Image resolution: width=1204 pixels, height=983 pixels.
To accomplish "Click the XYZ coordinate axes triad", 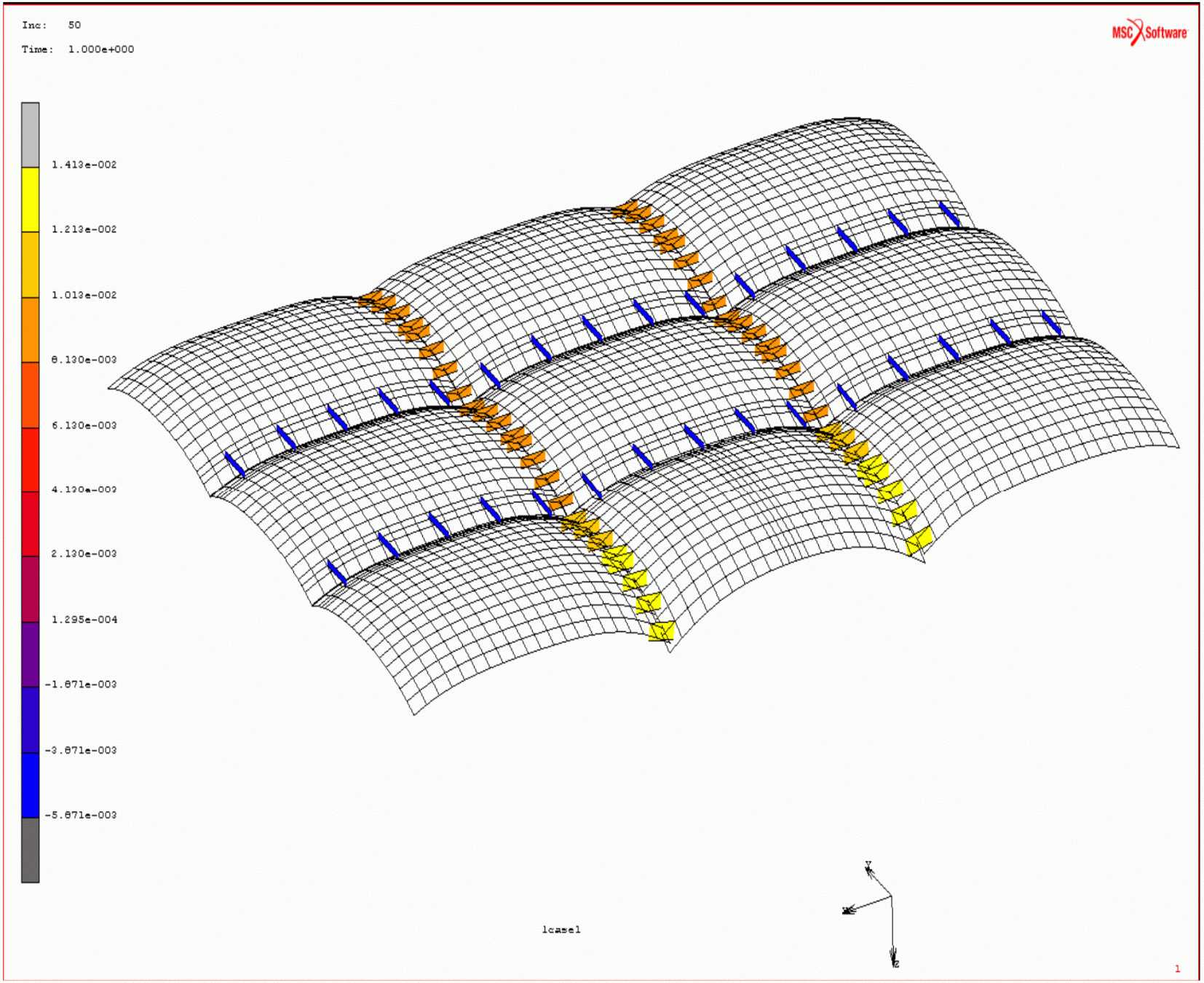I will (x=871, y=914).
